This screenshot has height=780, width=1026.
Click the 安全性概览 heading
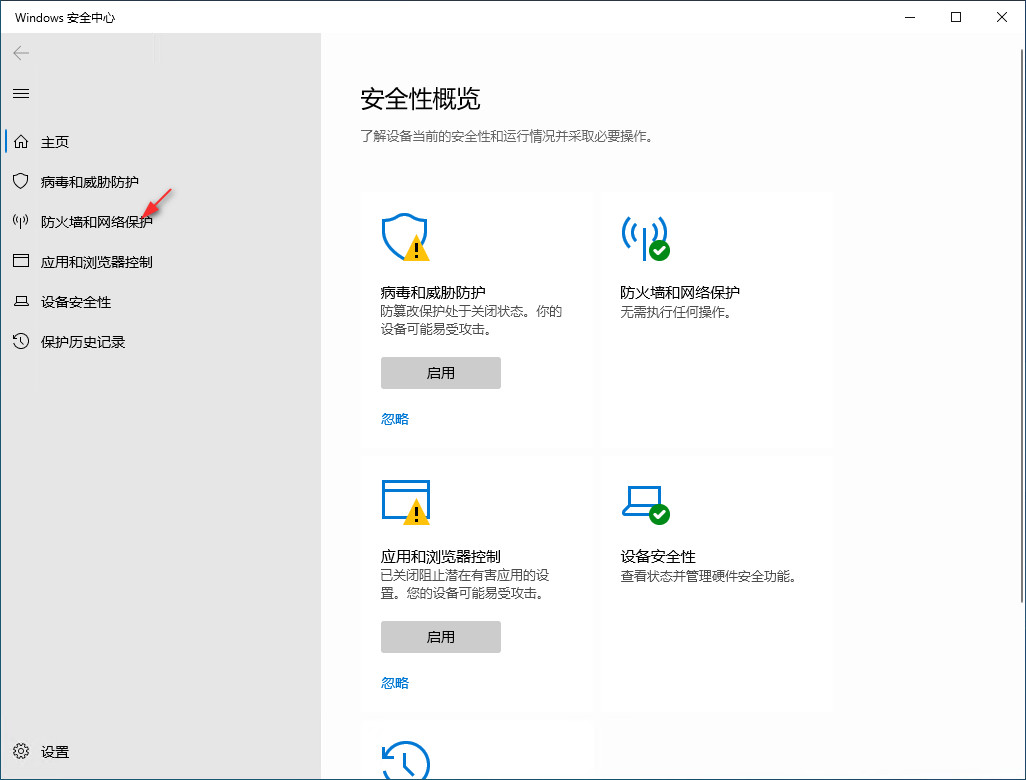pyautogui.click(x=420, y=99)
